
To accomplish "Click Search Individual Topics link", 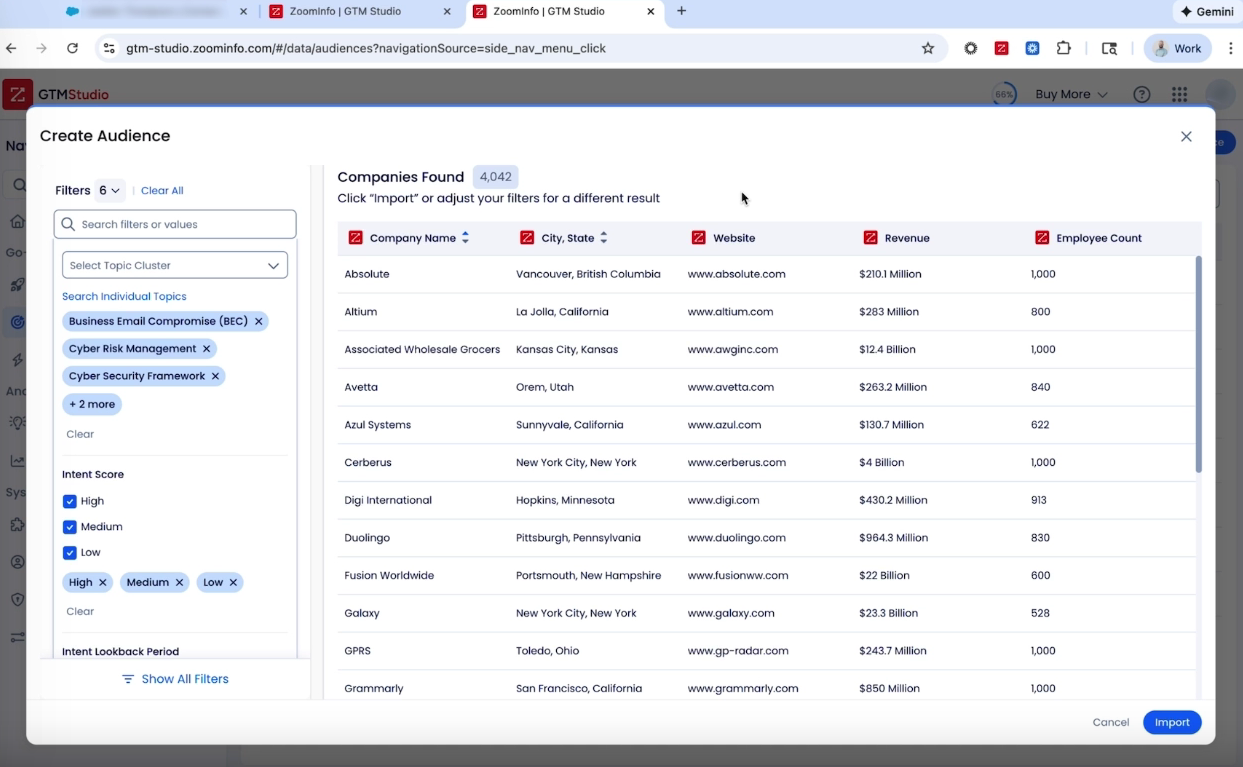I will (124, 297).
